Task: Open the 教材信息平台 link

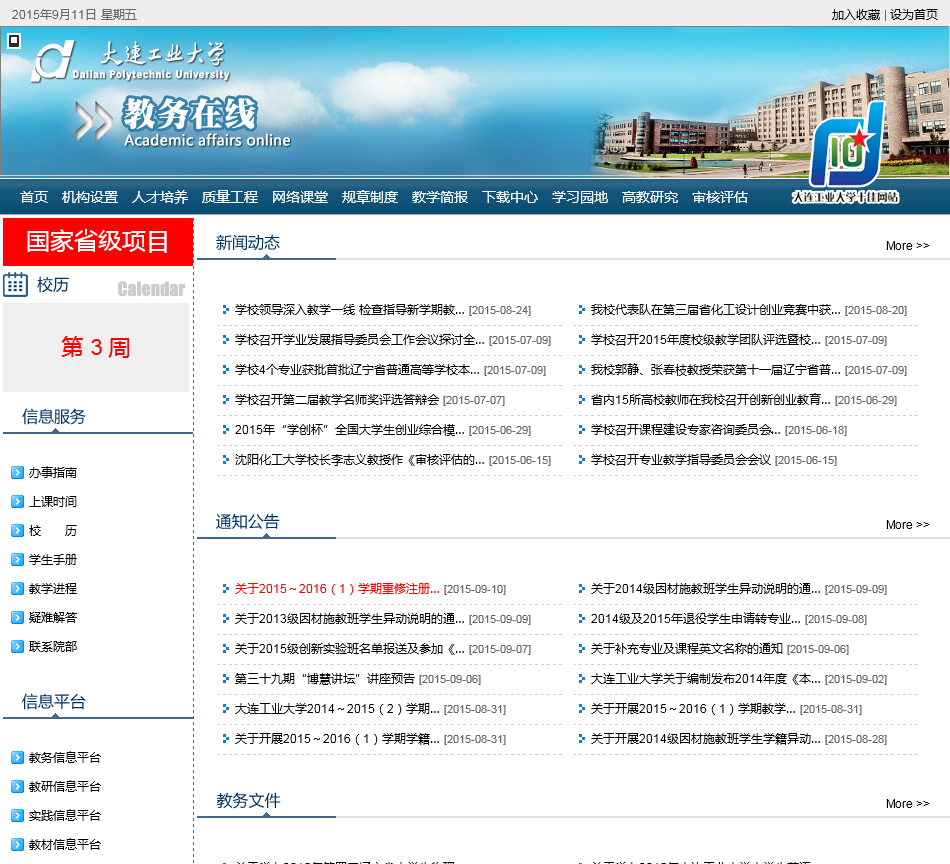Action: (65, 845)
